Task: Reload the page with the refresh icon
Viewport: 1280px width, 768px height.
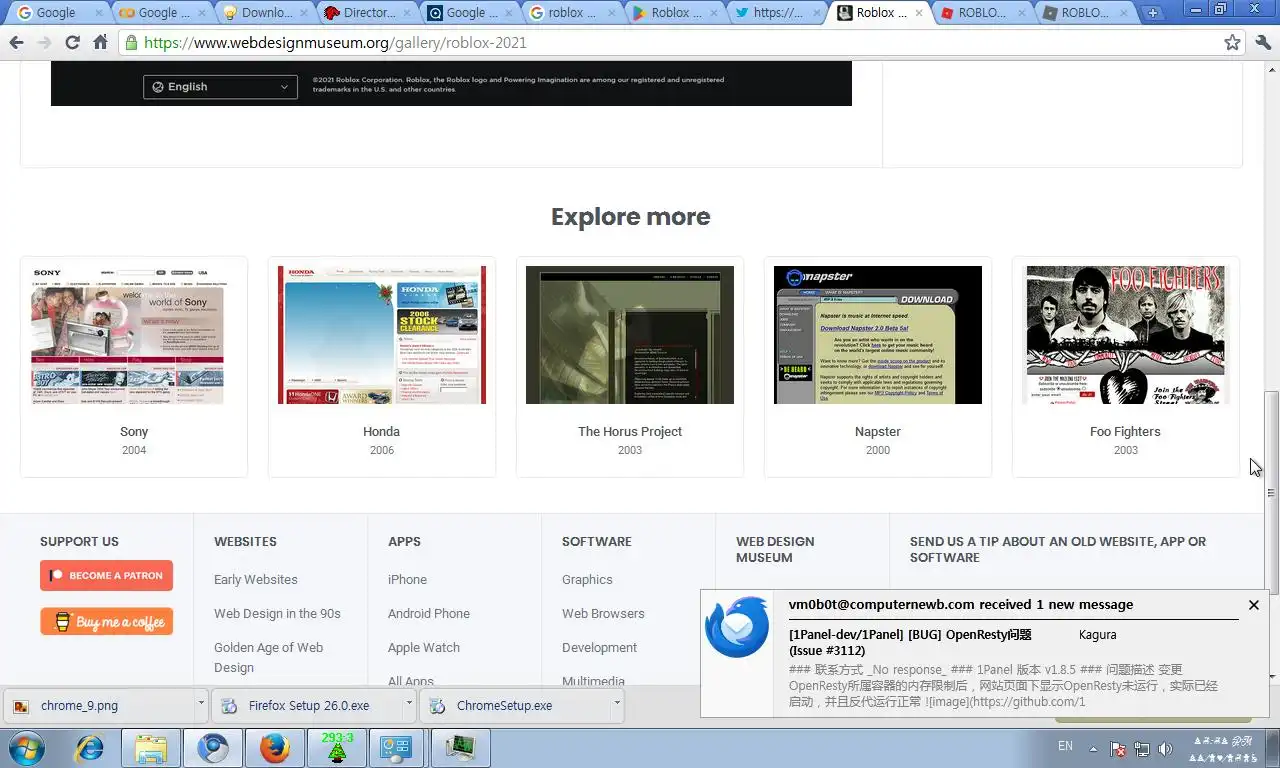Action: pyautogui.click(x=72, y=43)
